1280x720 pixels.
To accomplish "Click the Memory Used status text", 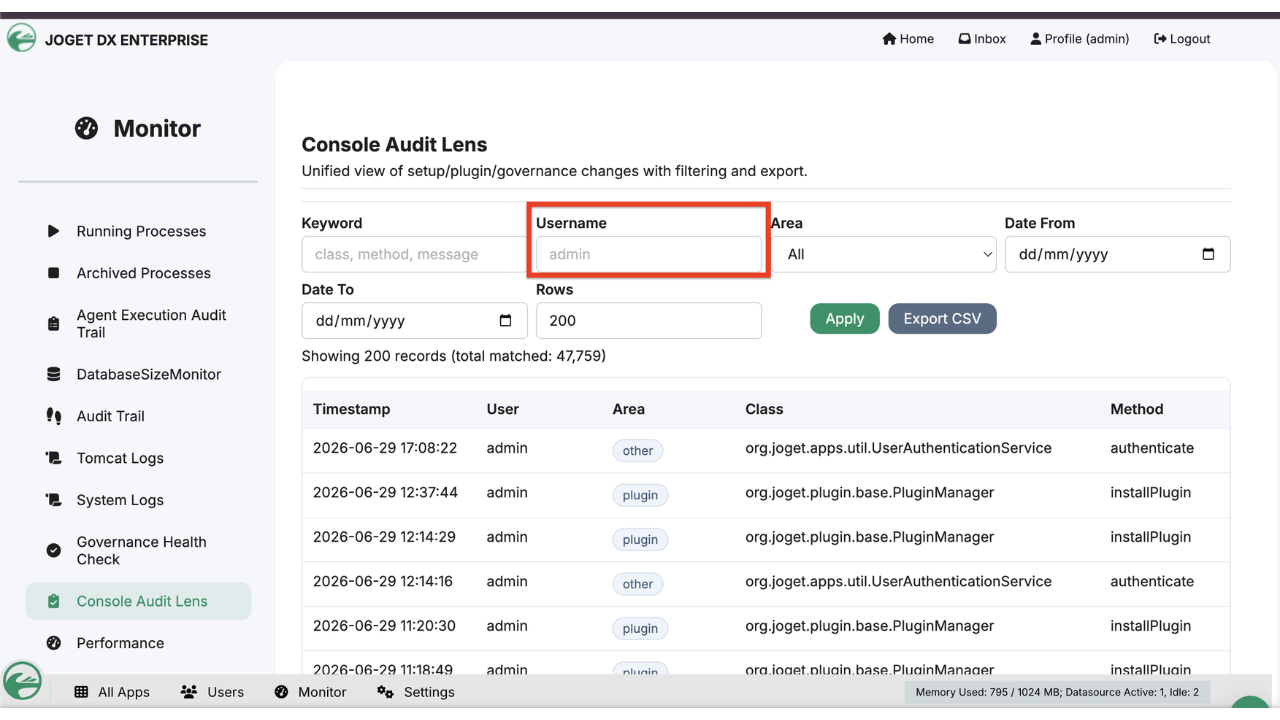I will coord(1056,692).
